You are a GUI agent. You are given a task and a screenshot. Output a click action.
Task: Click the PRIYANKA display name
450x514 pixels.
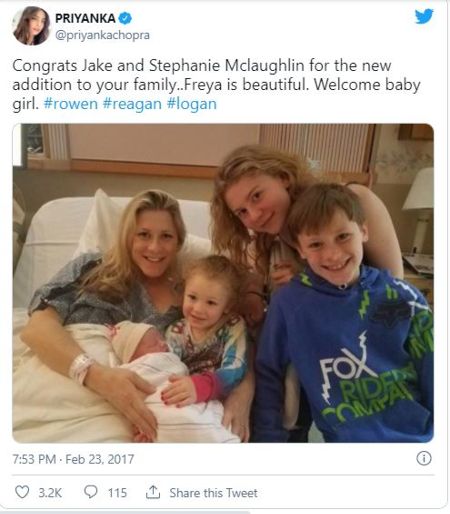tap(85, 18)
